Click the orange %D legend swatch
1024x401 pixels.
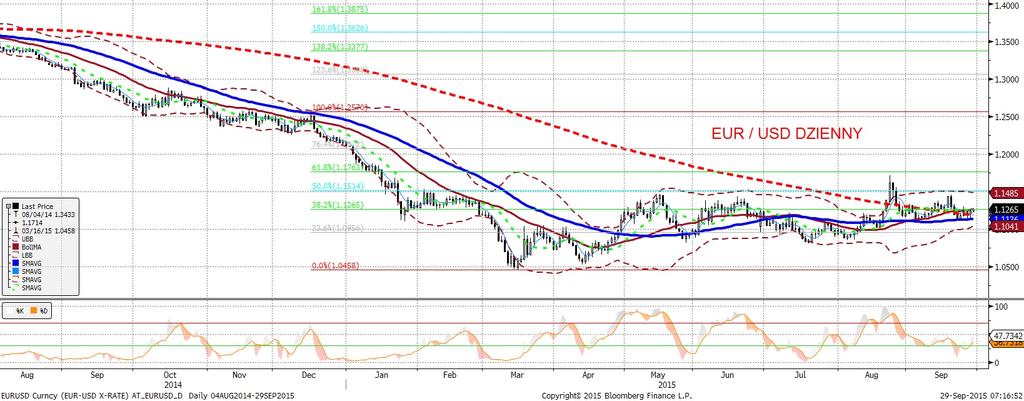[34, 310]
